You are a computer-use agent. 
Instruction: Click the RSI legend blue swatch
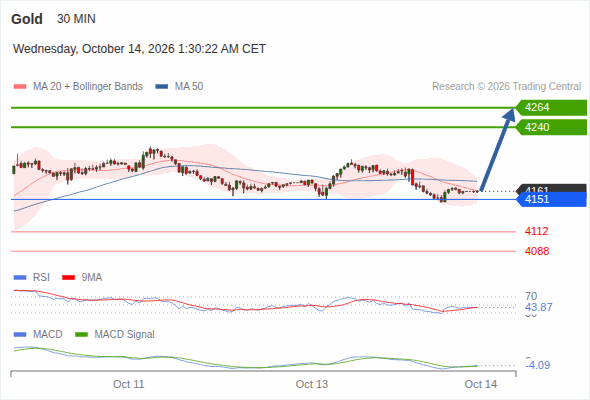pyautogui.click(x=20, y=278)
